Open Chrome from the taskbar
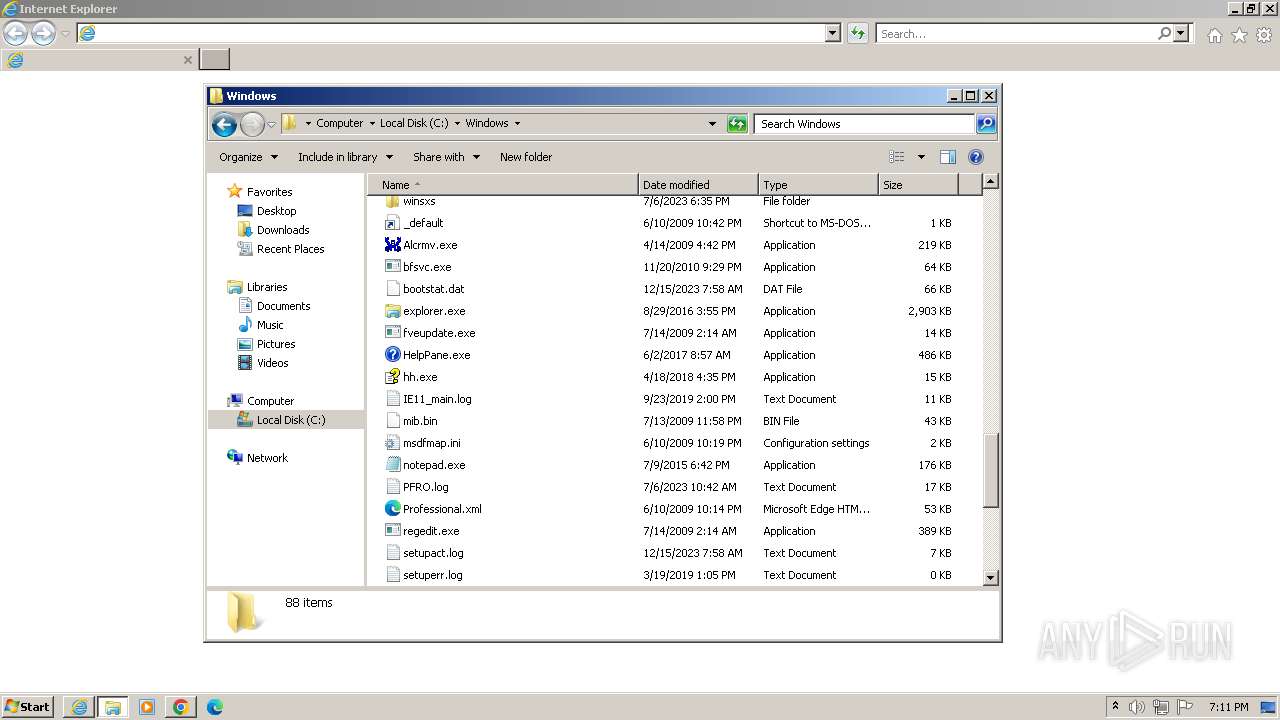Screen dimensions: 1280x720 [x=180, y=707]
